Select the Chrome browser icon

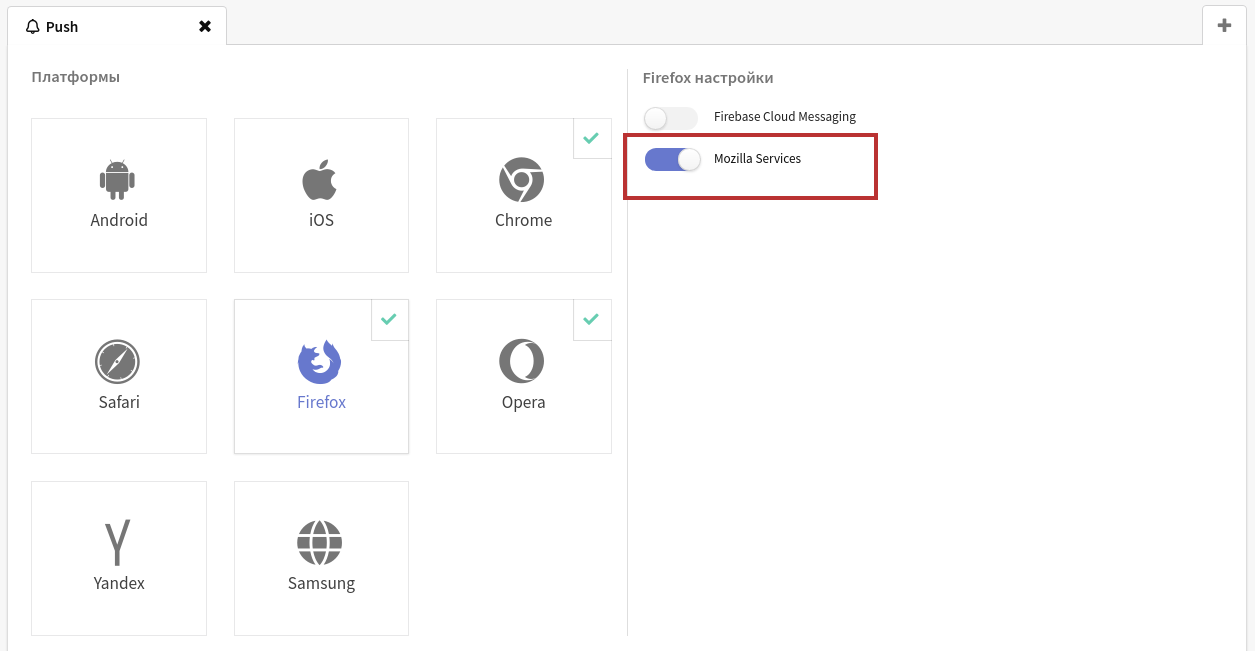[522, 180]
